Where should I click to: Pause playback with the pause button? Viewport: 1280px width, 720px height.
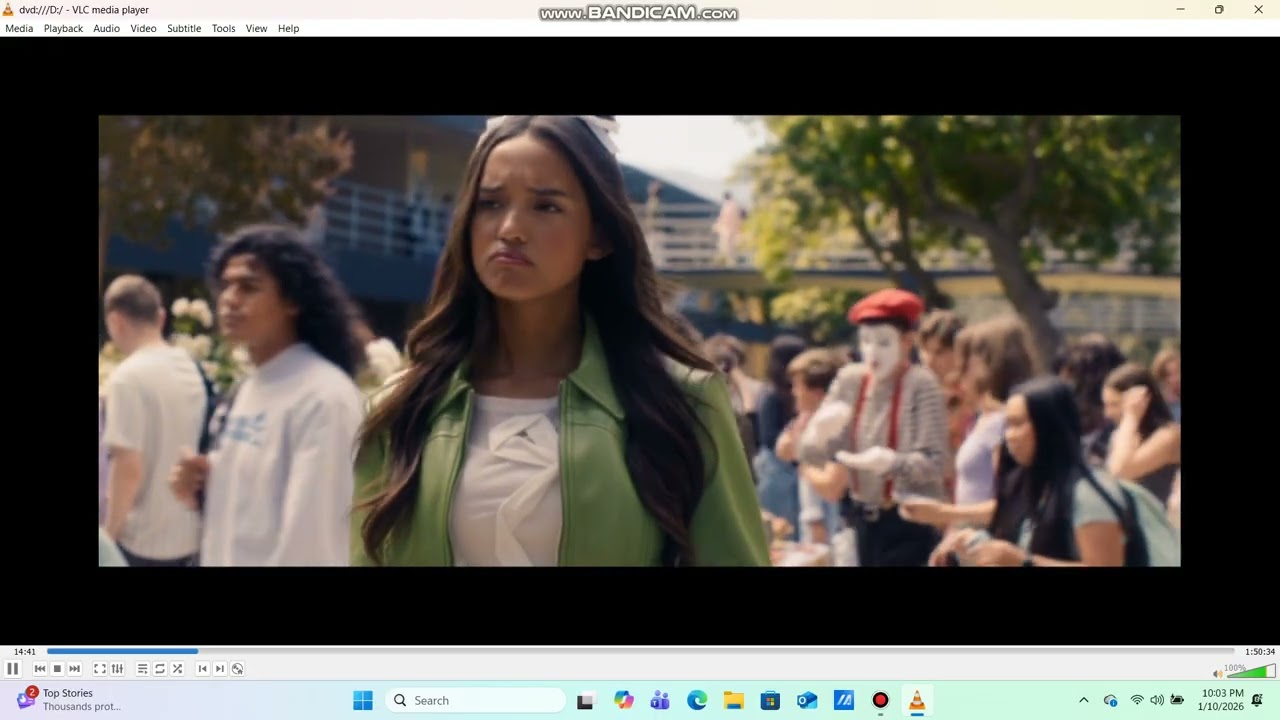pos(13,669)
